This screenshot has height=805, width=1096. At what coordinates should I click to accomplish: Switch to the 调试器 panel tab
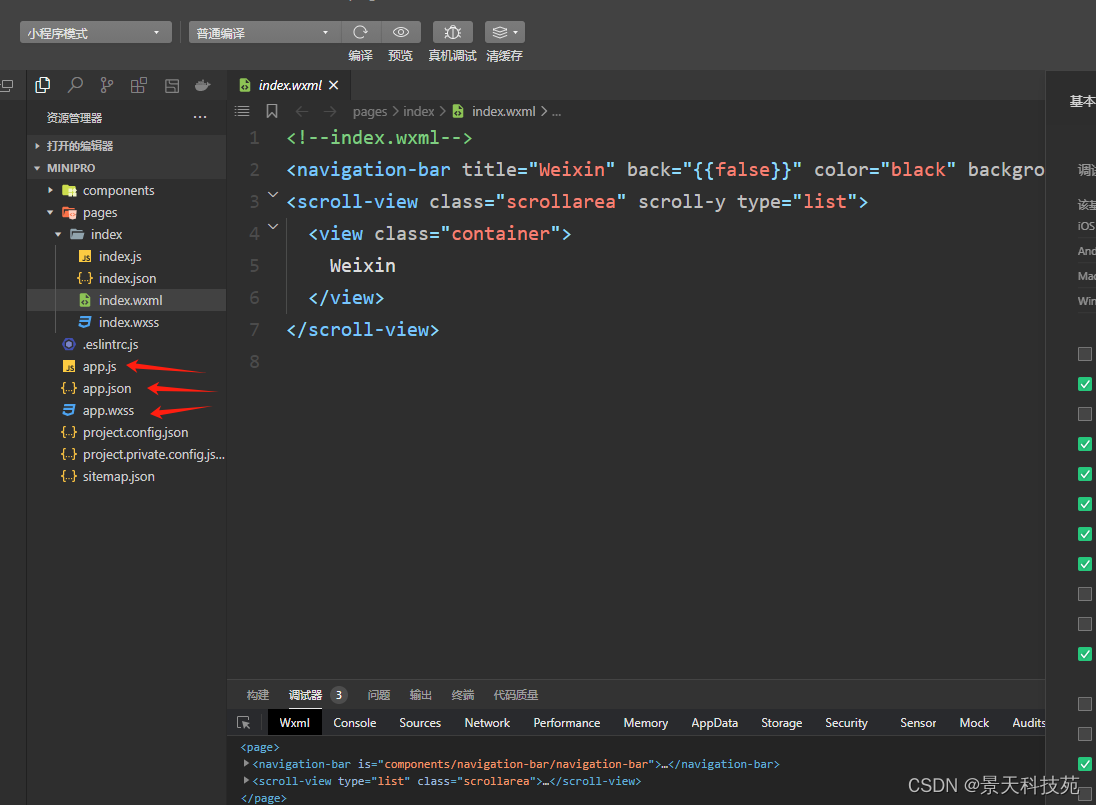click(x=305, y=695)
